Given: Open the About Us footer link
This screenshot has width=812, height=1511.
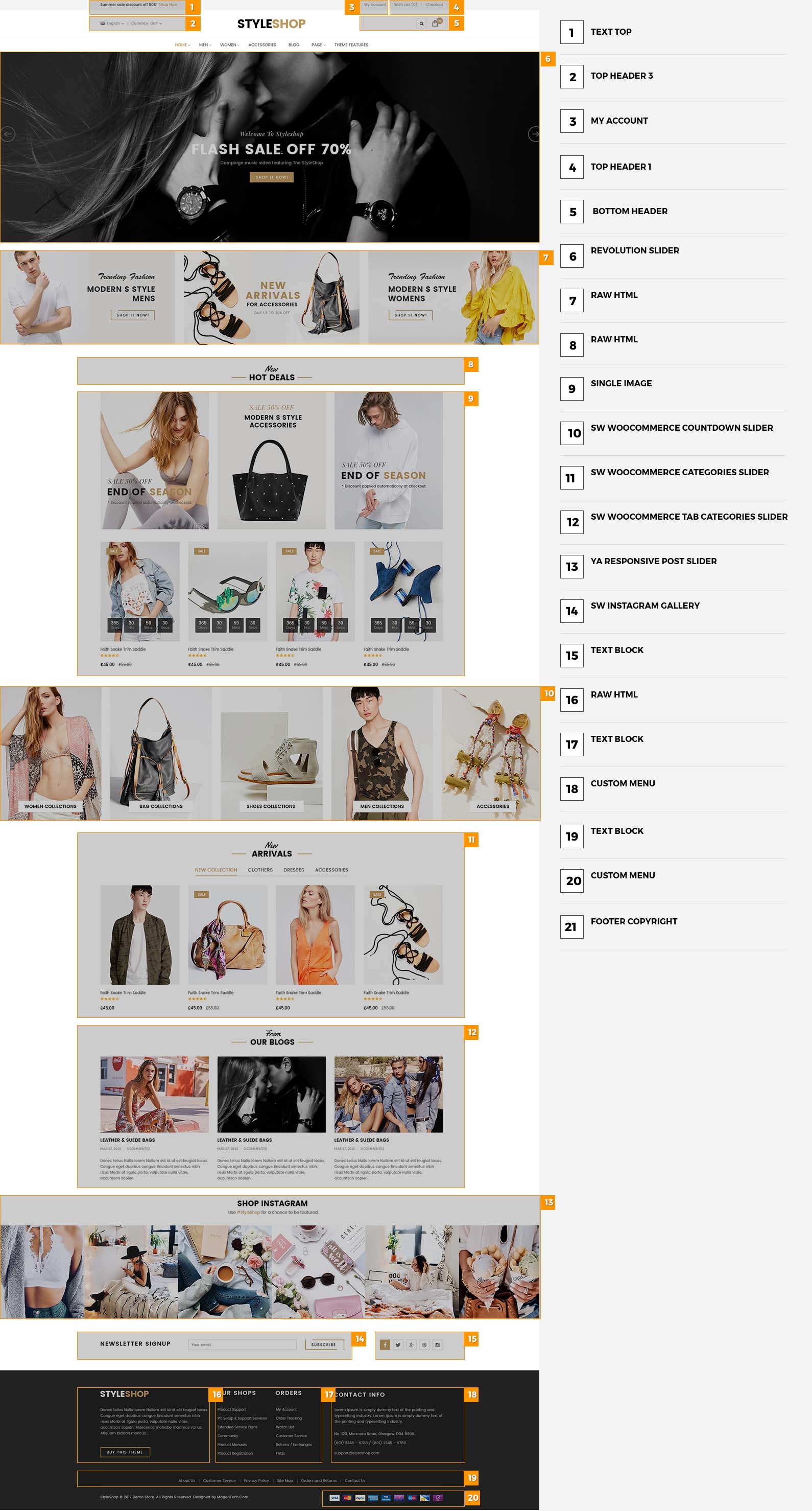Looking at the screenshot, I should 186,1480.
